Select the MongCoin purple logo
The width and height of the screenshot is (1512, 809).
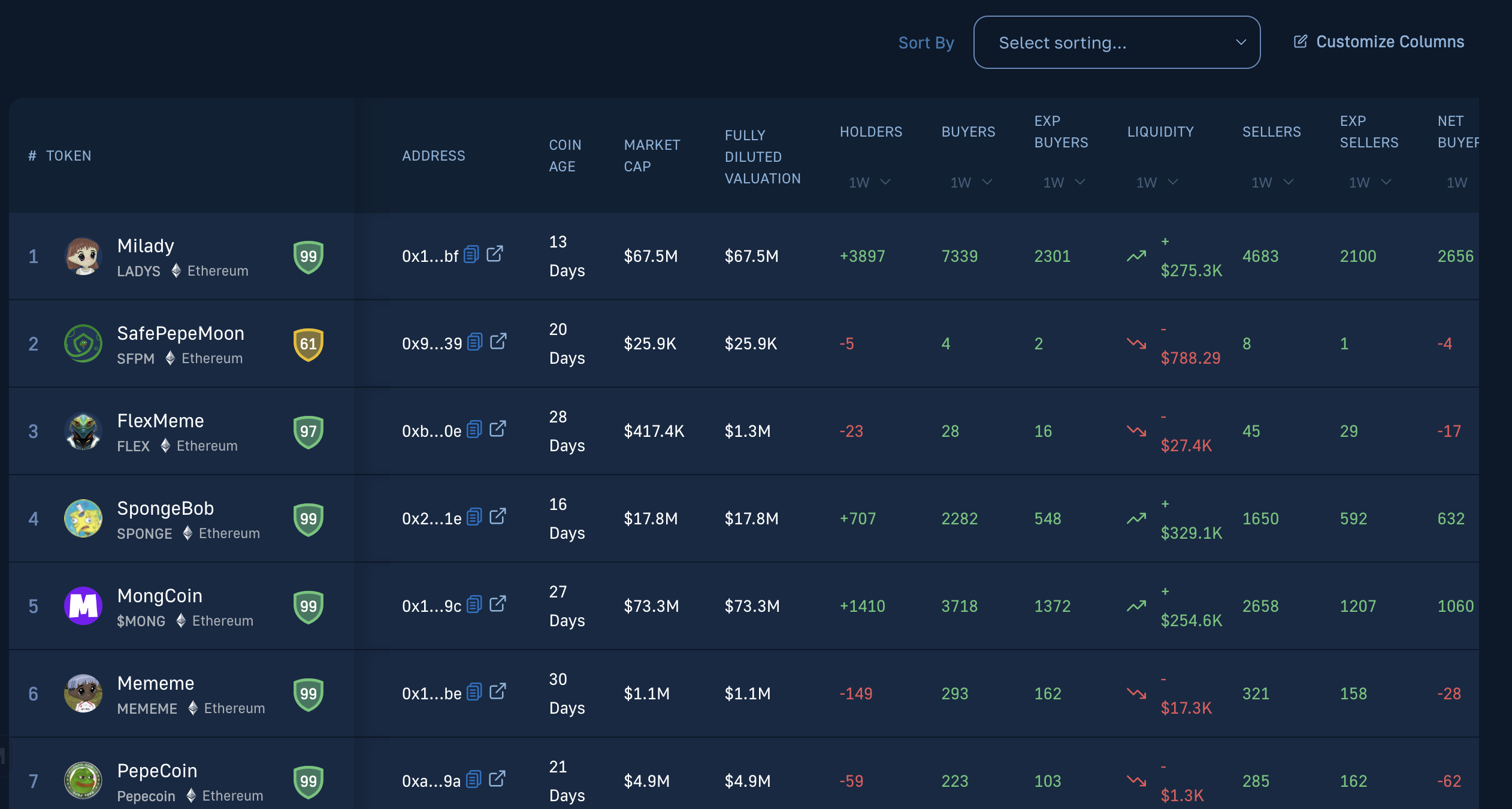[83, 606]
